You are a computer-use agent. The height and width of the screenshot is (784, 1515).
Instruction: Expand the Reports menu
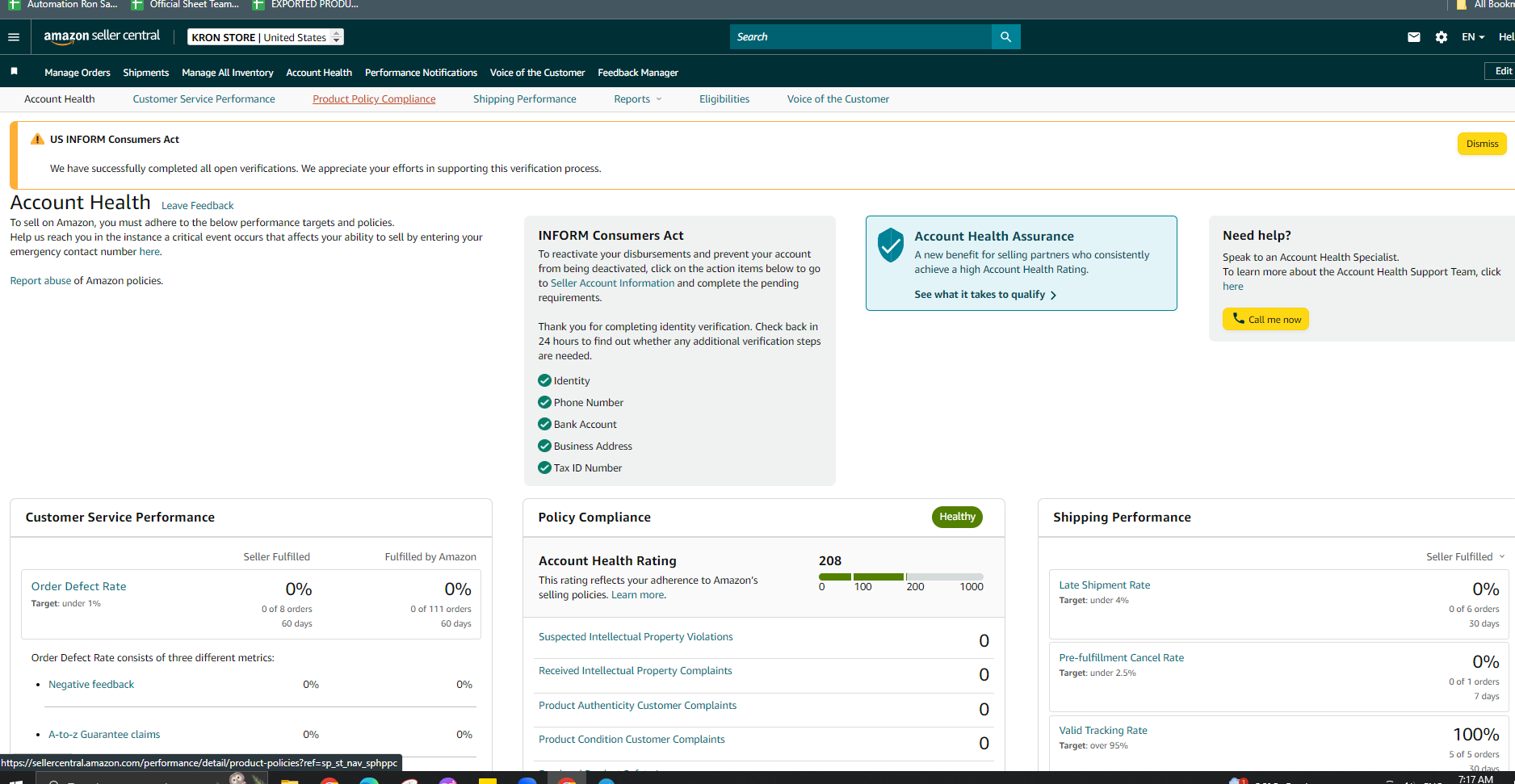(637, 99)
